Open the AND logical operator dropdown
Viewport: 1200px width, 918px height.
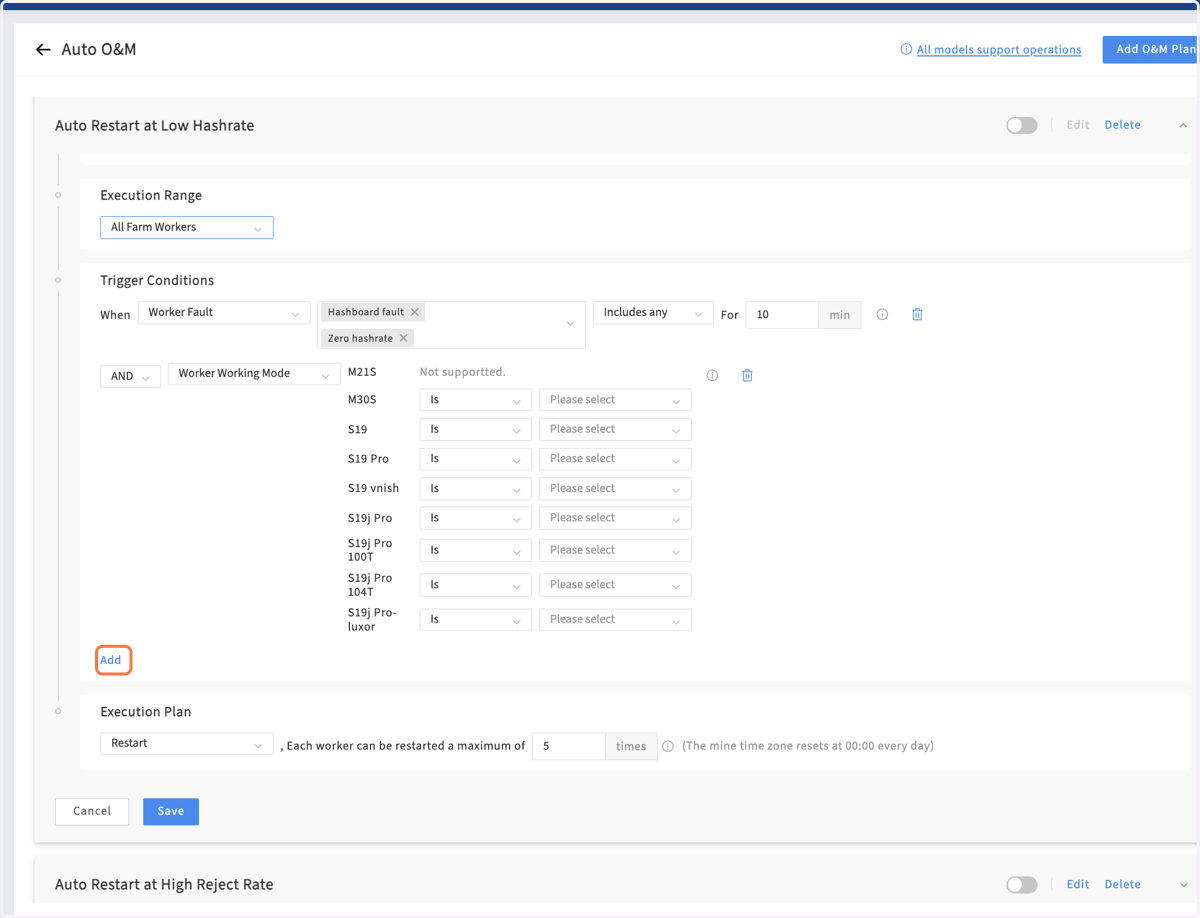pos(130,376)
